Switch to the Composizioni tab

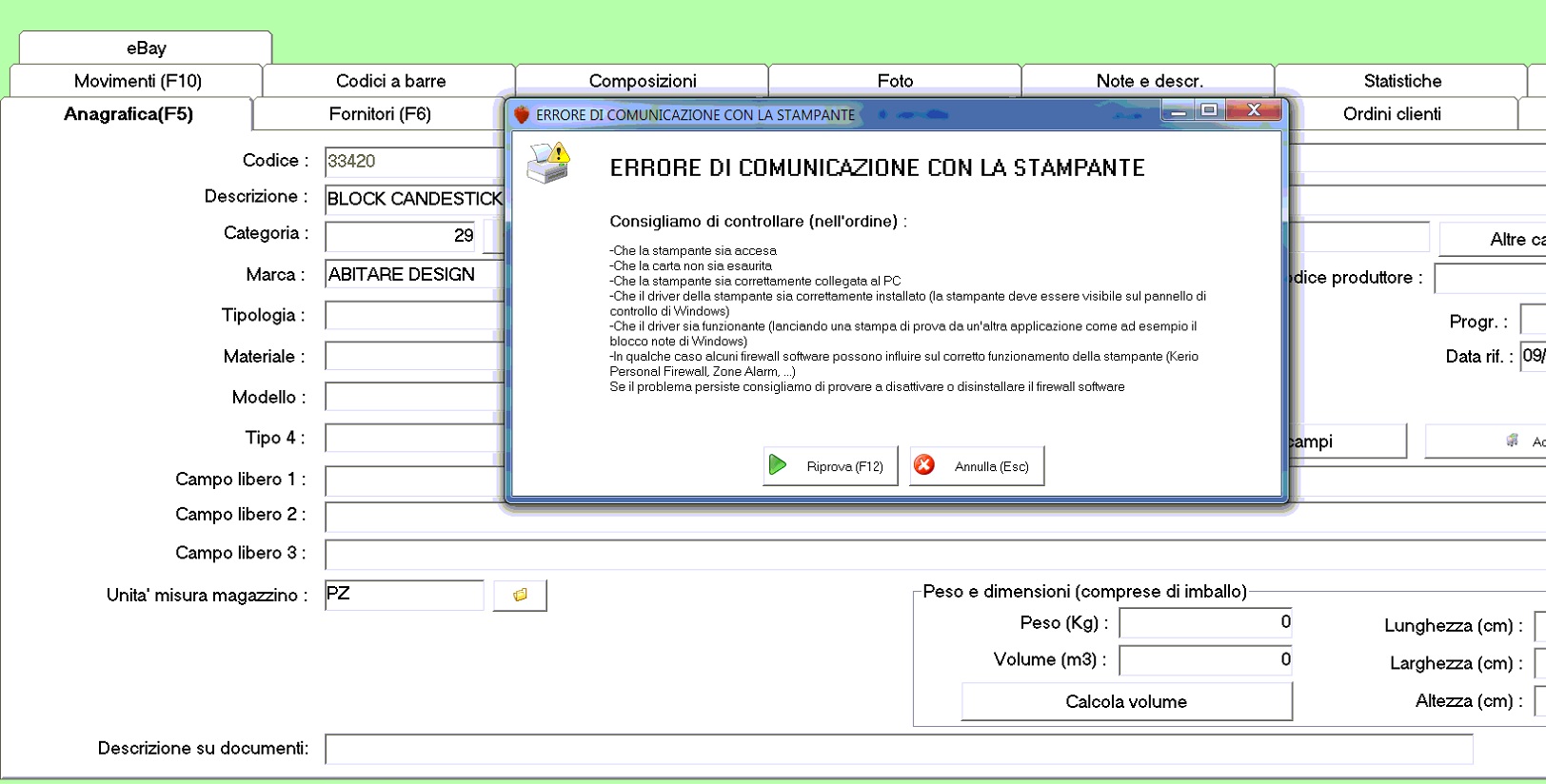pyautogui.click(x=643, y=81)
